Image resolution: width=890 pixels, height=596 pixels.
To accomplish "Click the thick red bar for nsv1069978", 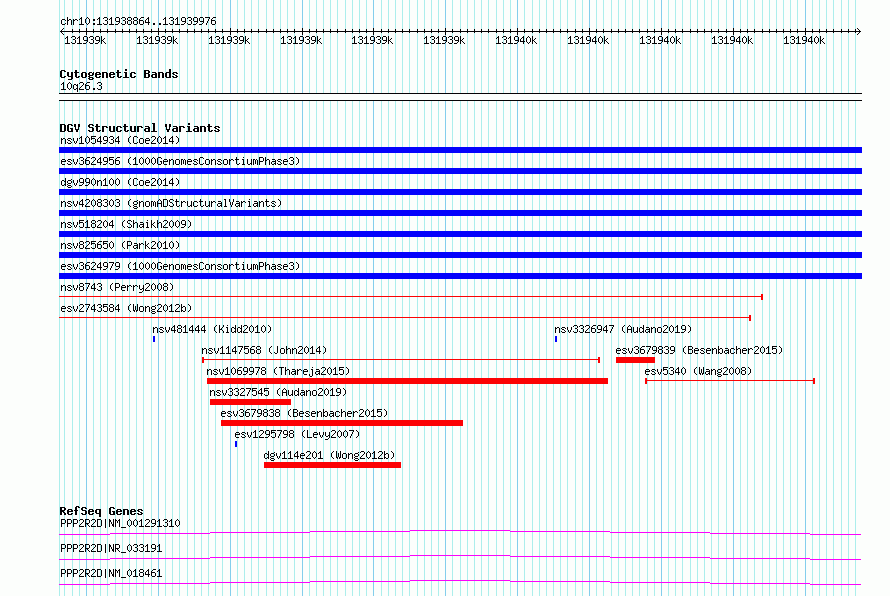I will click(x=408, y=381).
